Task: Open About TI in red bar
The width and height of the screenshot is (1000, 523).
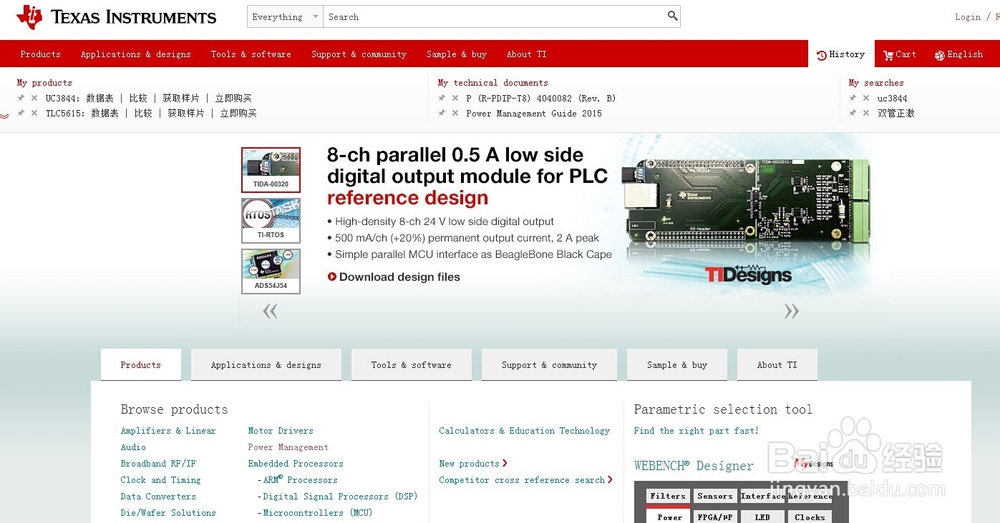Action: (526, 54)
